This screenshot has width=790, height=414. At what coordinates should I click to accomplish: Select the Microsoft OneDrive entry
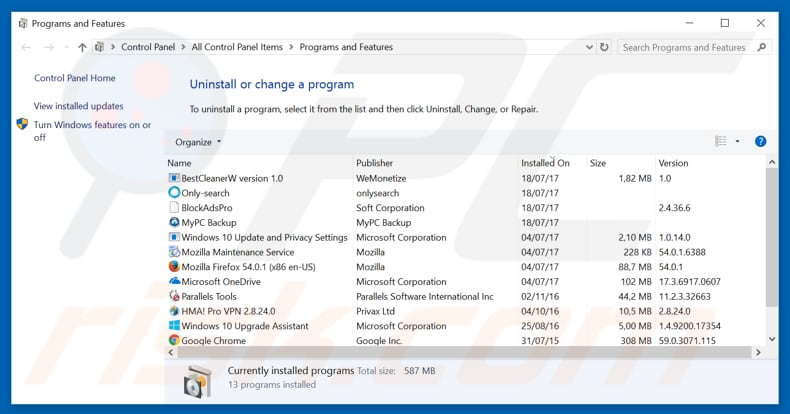tap(221, 282)
